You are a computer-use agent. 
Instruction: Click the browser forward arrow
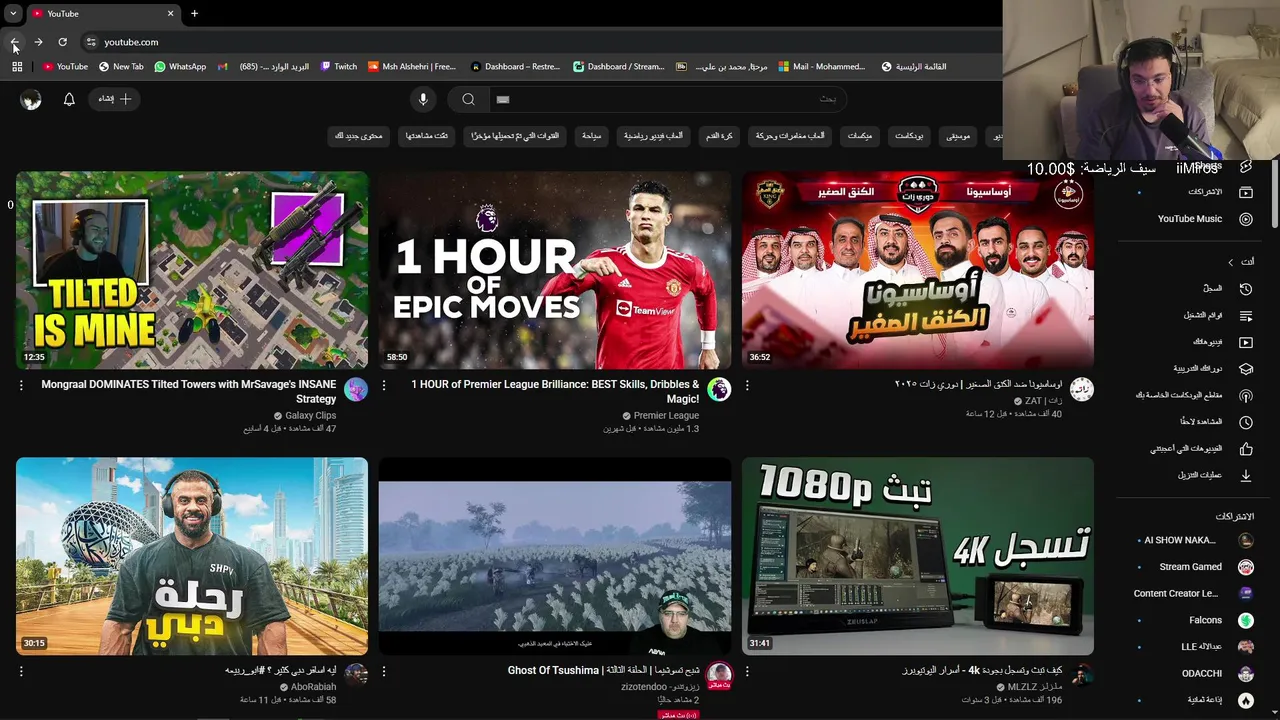click(x=38, y=42)
